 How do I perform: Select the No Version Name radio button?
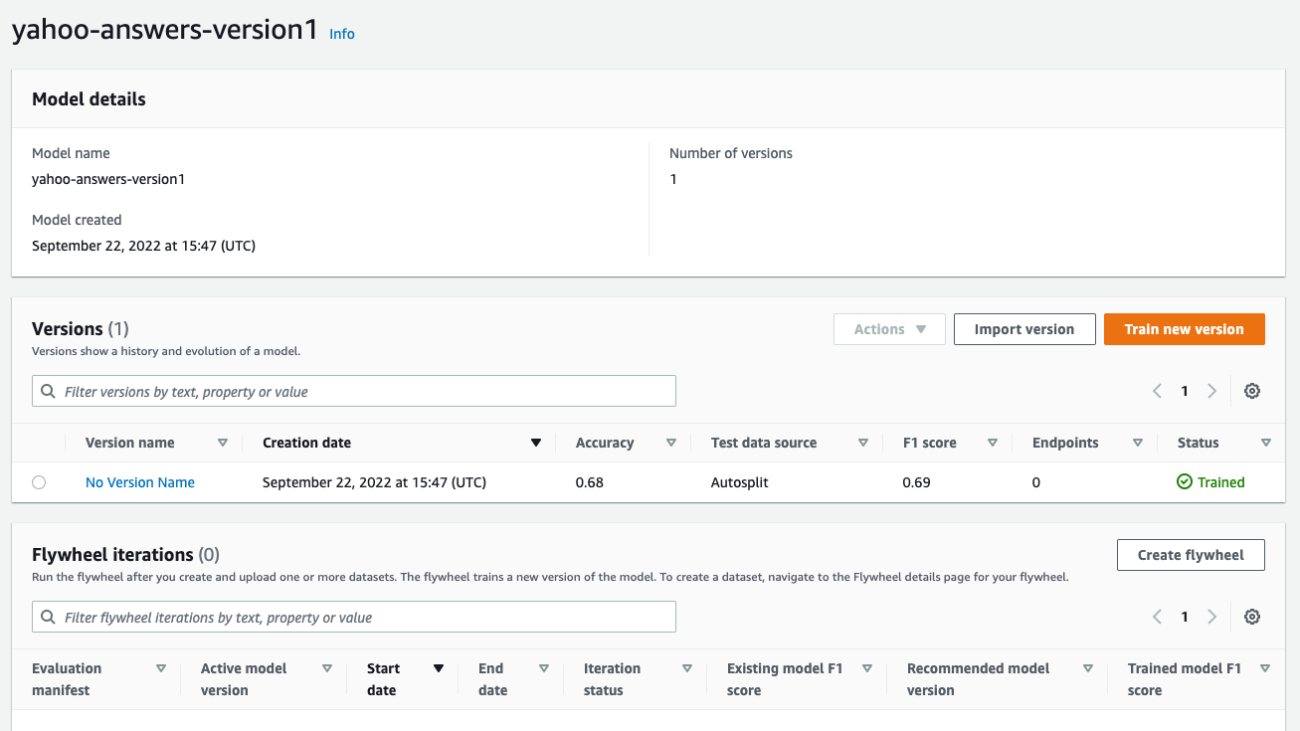[x=39, y=482]
